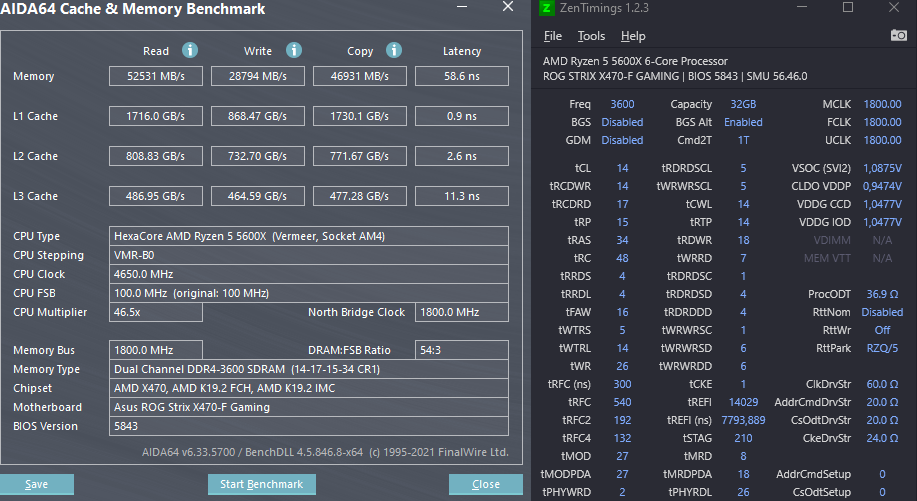Click the Capacity value 32GB

point(743,104)
